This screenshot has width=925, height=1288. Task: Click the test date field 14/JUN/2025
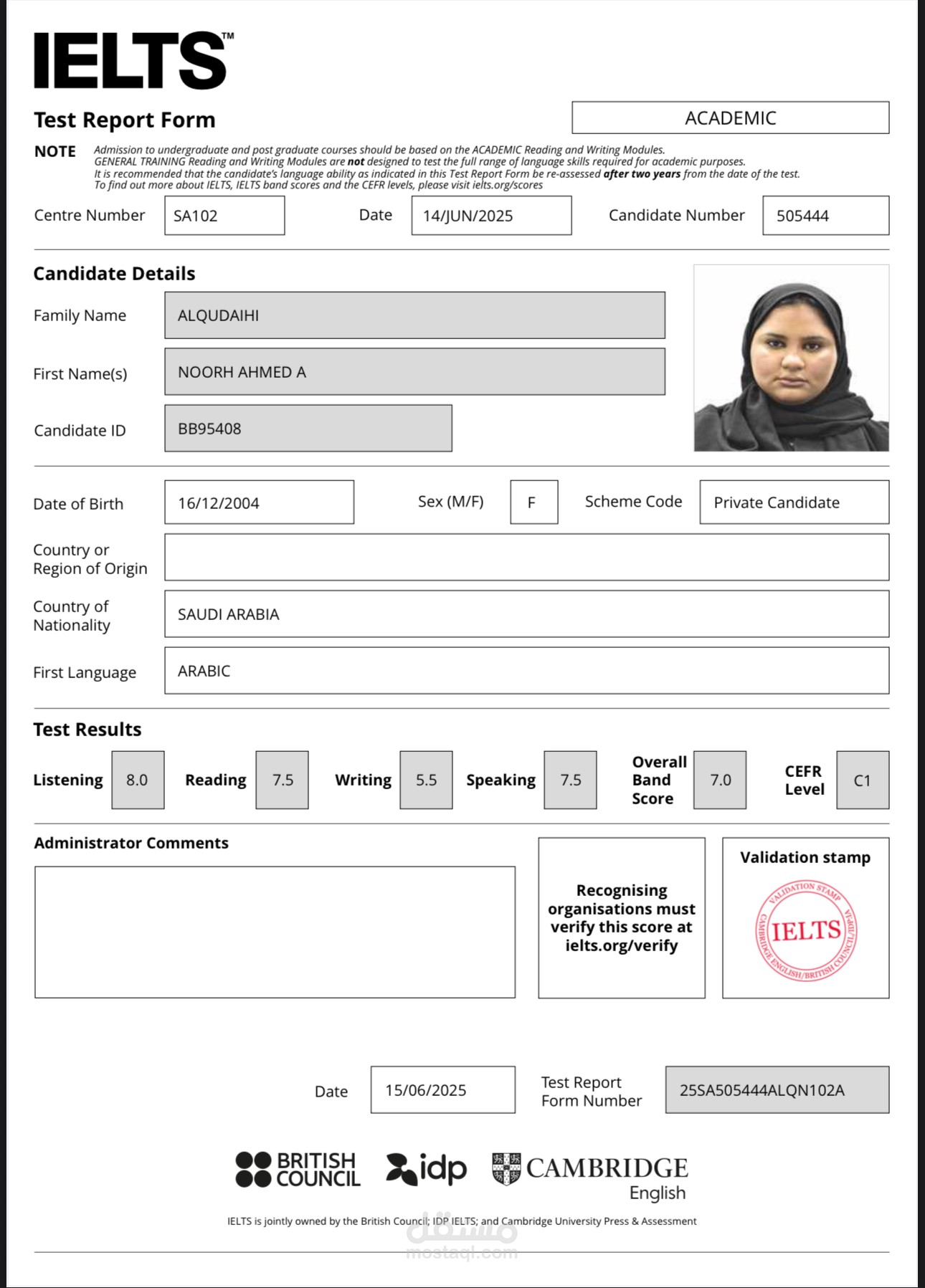point(491,215)
